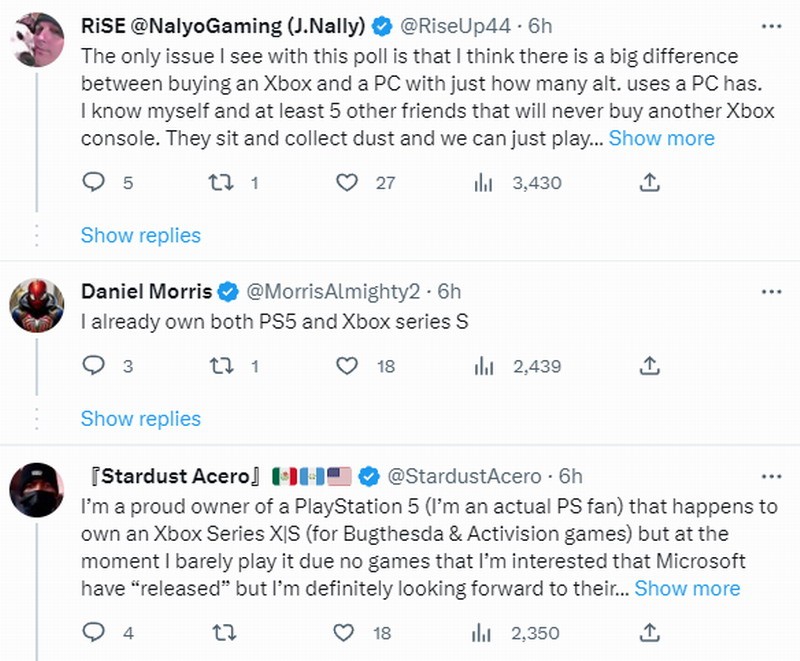Like Daniel Morris's PS5 and Xbox tweet
Screen dimensions: 800x661
point(347,366)
